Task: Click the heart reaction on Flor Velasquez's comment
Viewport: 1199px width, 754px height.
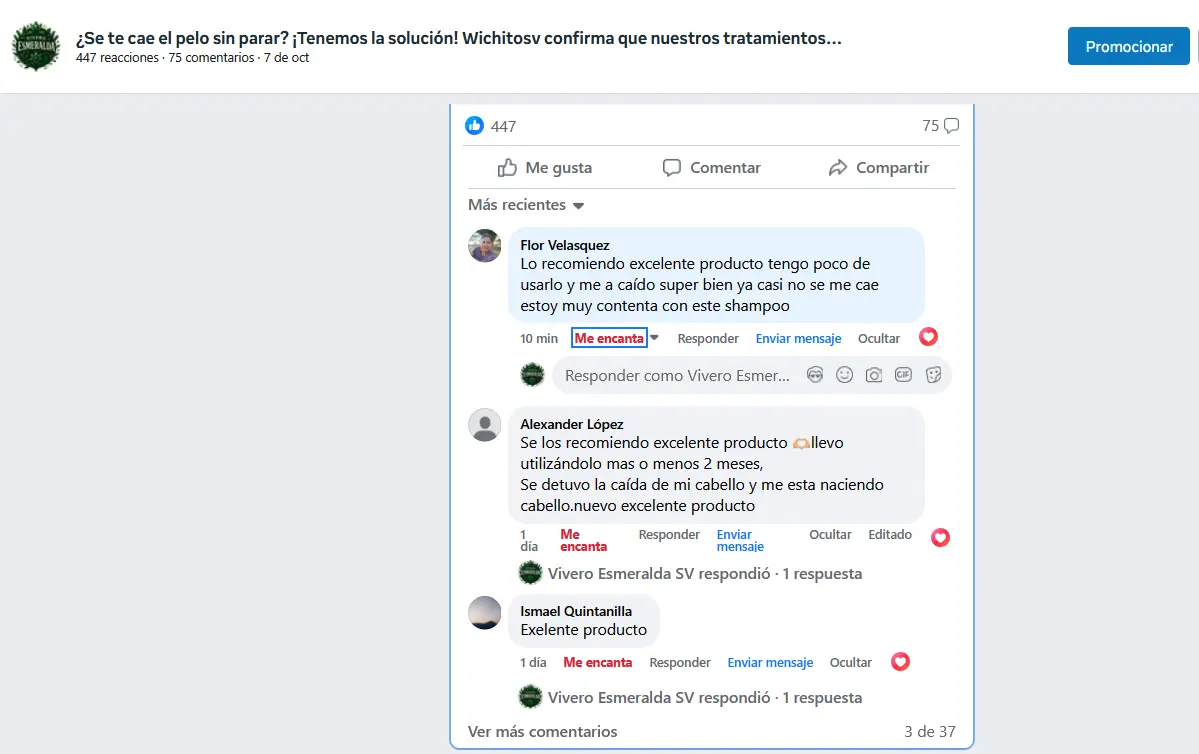Action: [x=928, y=336]
